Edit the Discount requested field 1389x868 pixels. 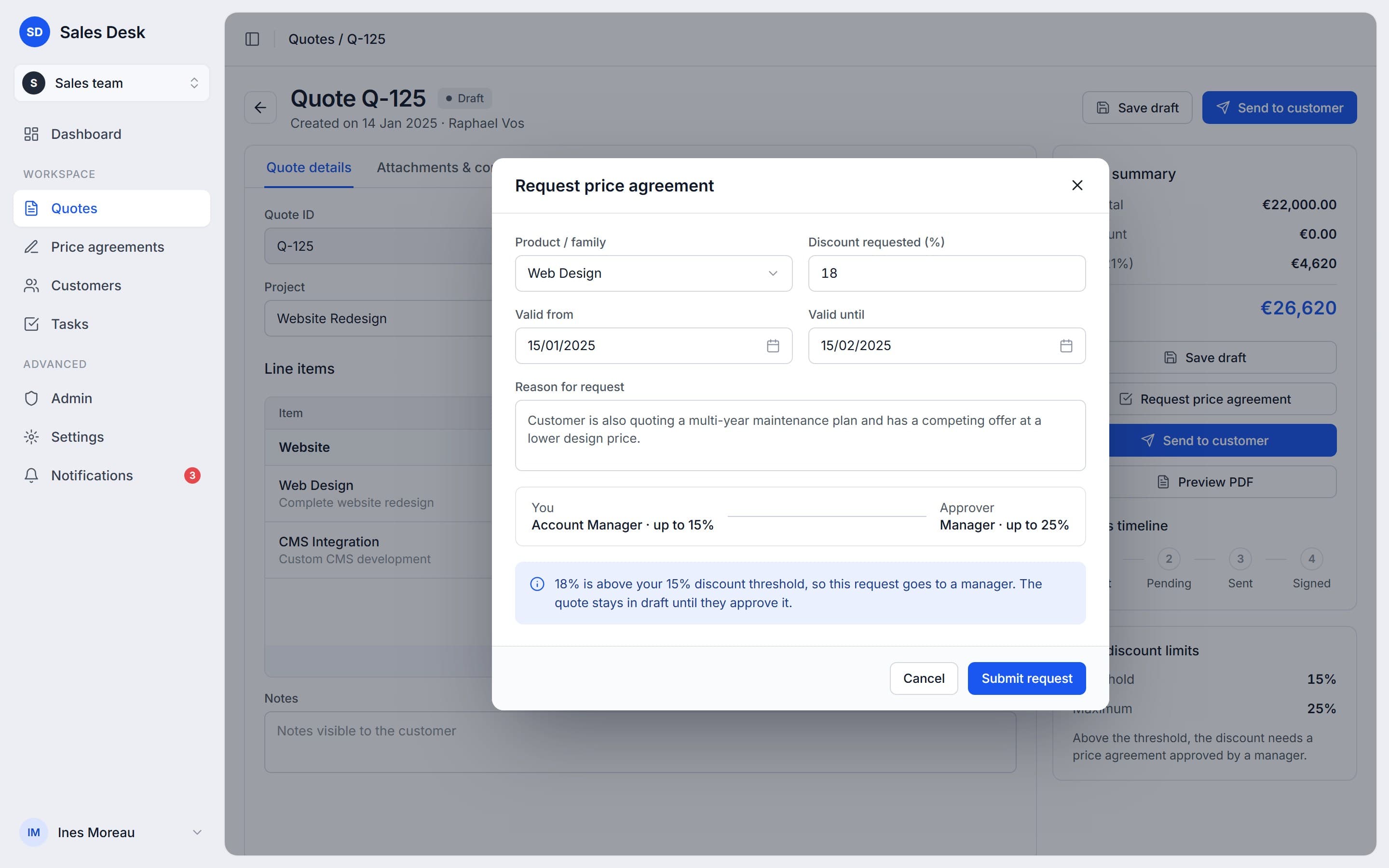click(x=946, y=273)
